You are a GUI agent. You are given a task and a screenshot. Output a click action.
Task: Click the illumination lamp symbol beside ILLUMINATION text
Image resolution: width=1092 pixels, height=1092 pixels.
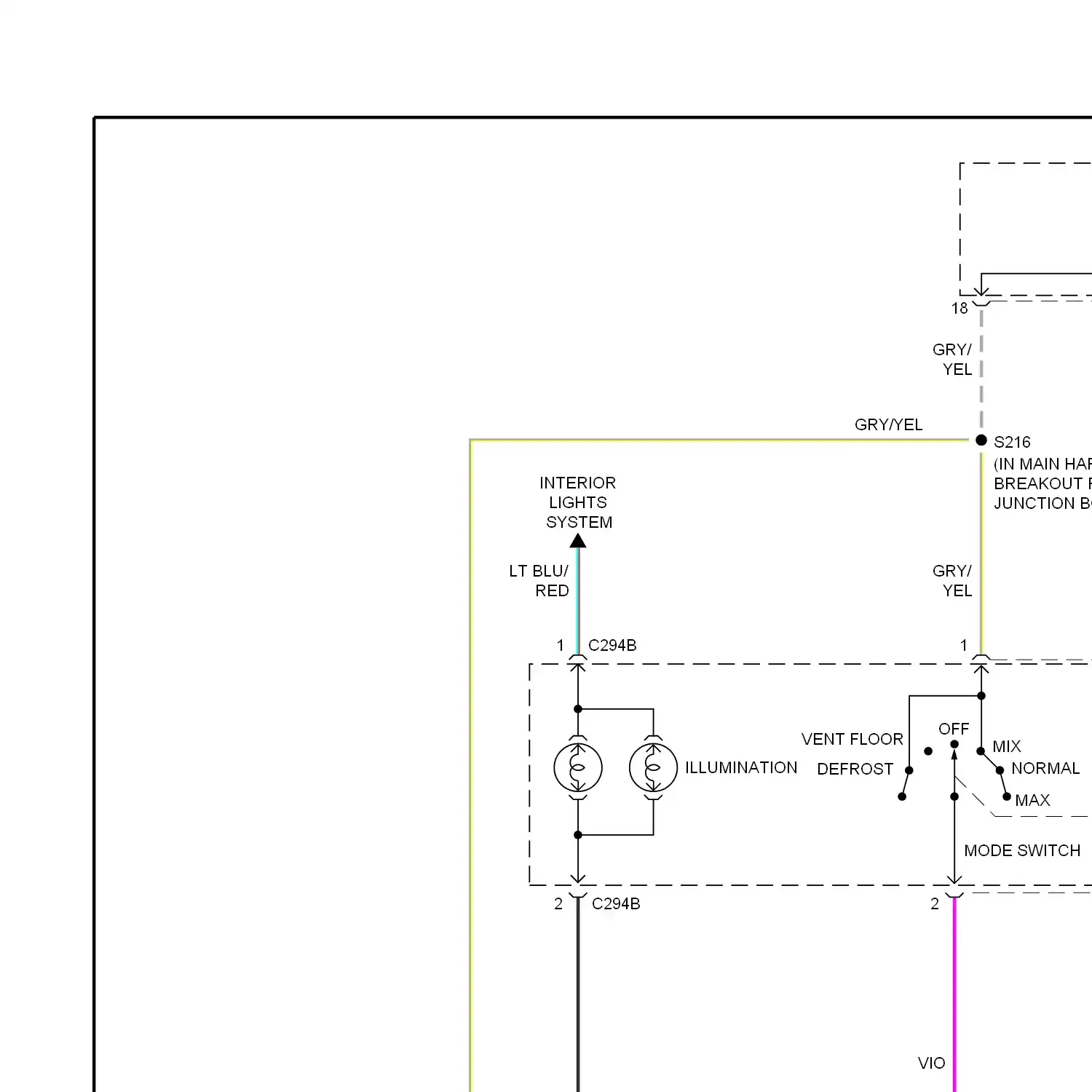[653, 767]
